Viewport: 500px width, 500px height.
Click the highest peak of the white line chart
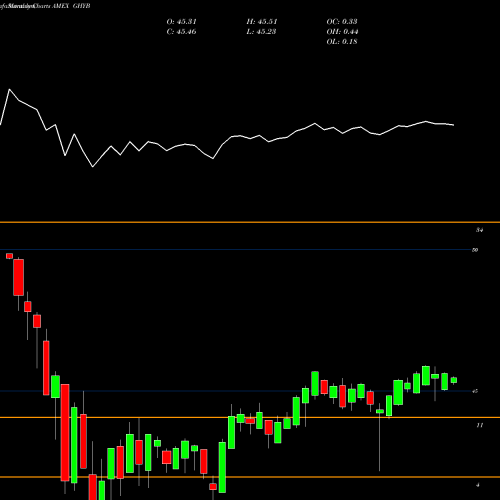point(9,89)
